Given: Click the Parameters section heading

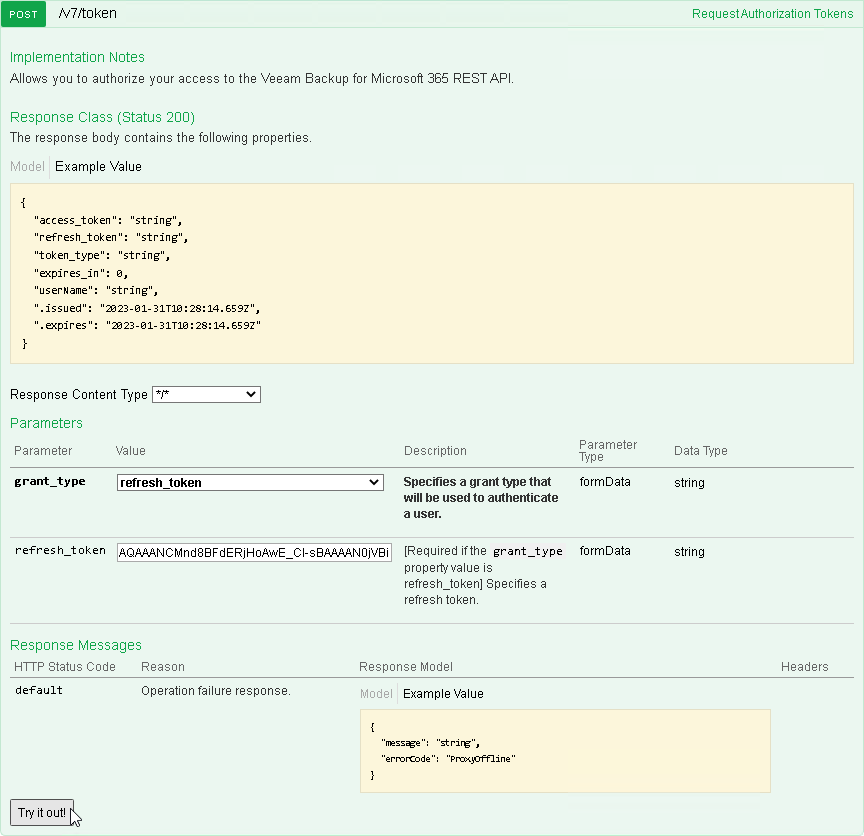Looking at the screenshot, I should [46, 423].
